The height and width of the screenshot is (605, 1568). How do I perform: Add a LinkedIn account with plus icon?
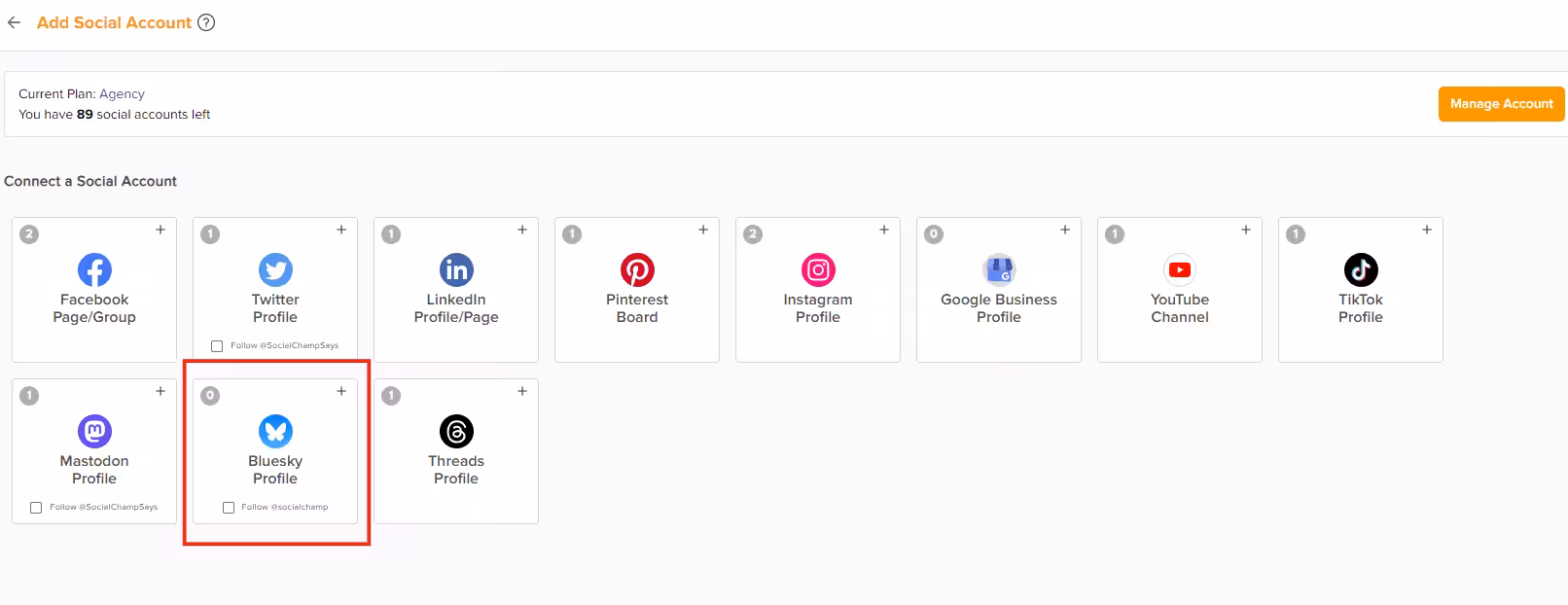click(x=522, y=230)
